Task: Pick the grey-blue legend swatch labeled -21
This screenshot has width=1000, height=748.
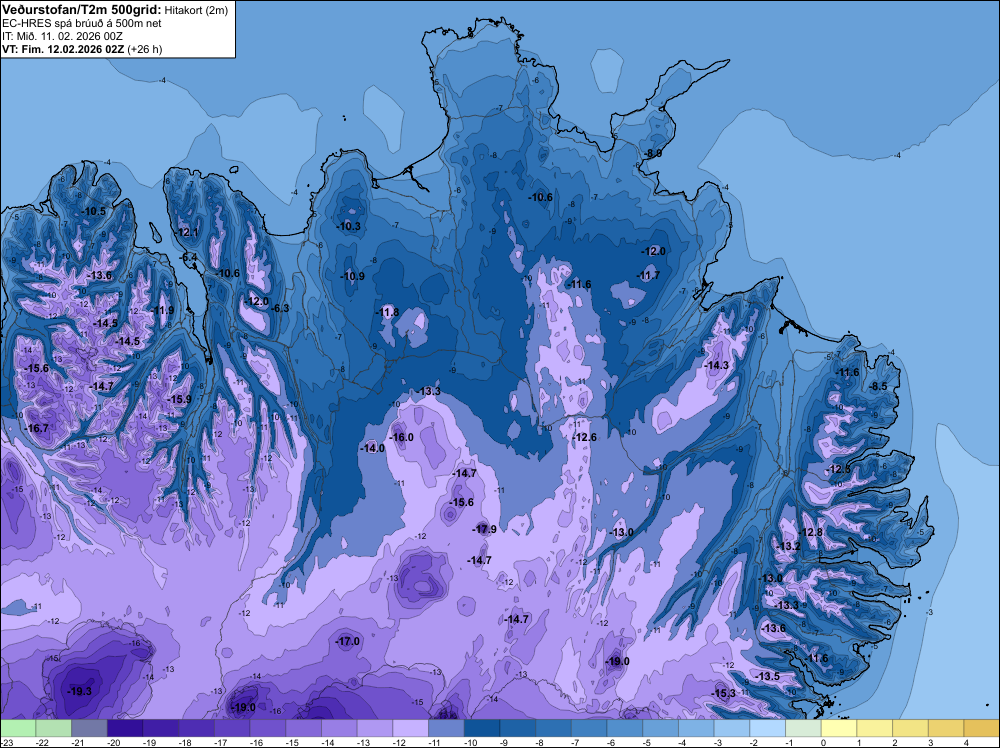Action: coord(89,728)
